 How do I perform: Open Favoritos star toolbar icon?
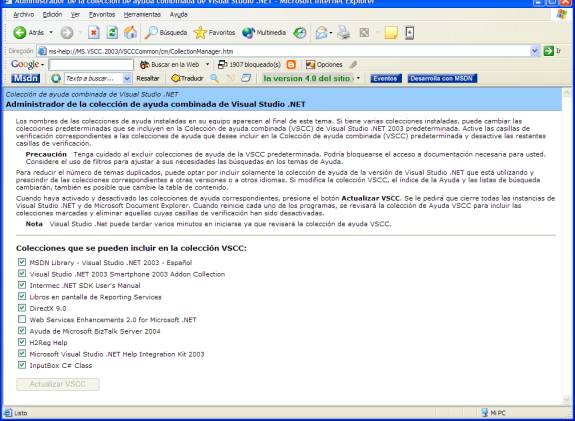click(200, 33)
